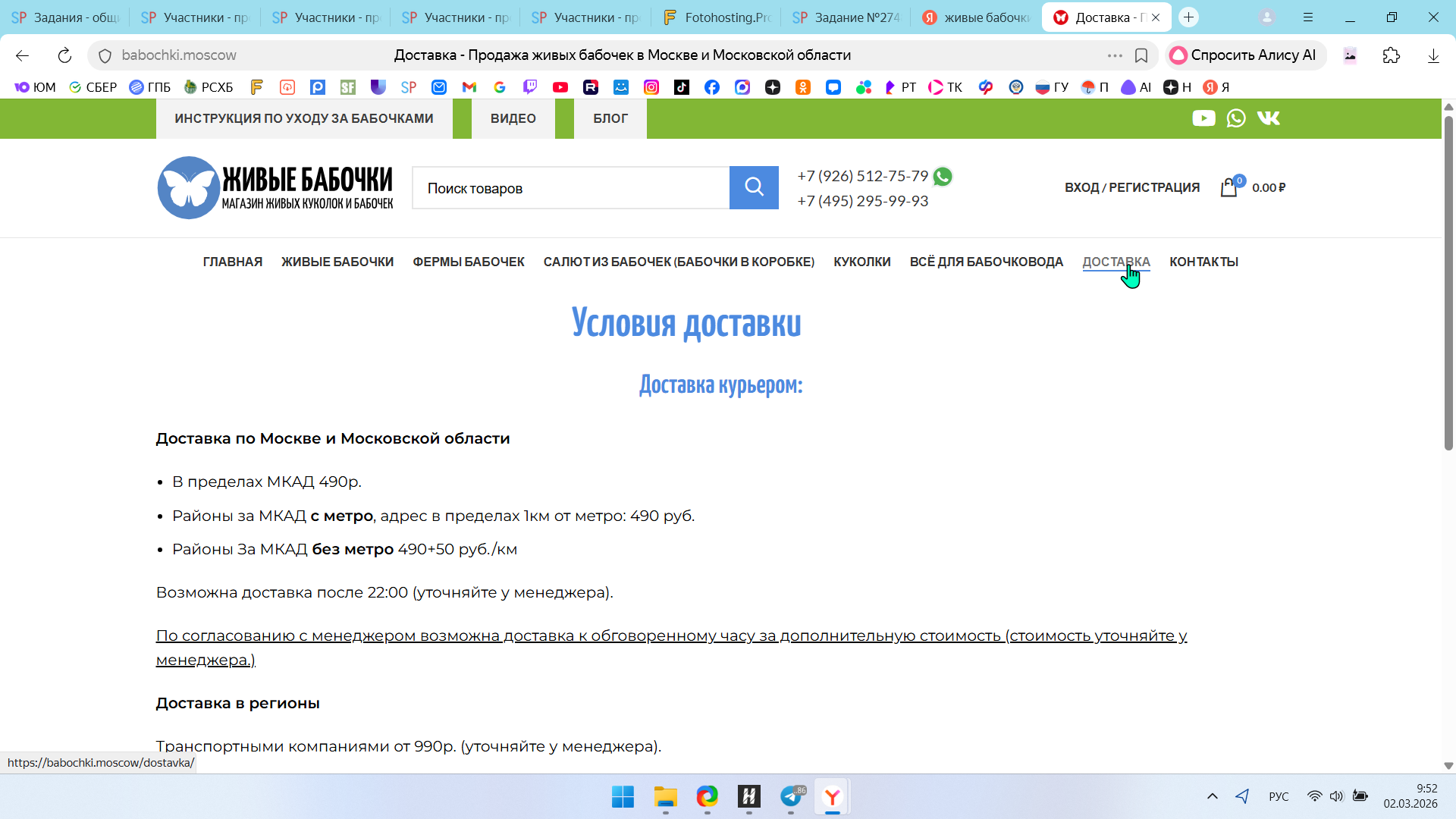Click WhatsApp icon next to phone number
Screen dimensions: 1456x819
943,177
